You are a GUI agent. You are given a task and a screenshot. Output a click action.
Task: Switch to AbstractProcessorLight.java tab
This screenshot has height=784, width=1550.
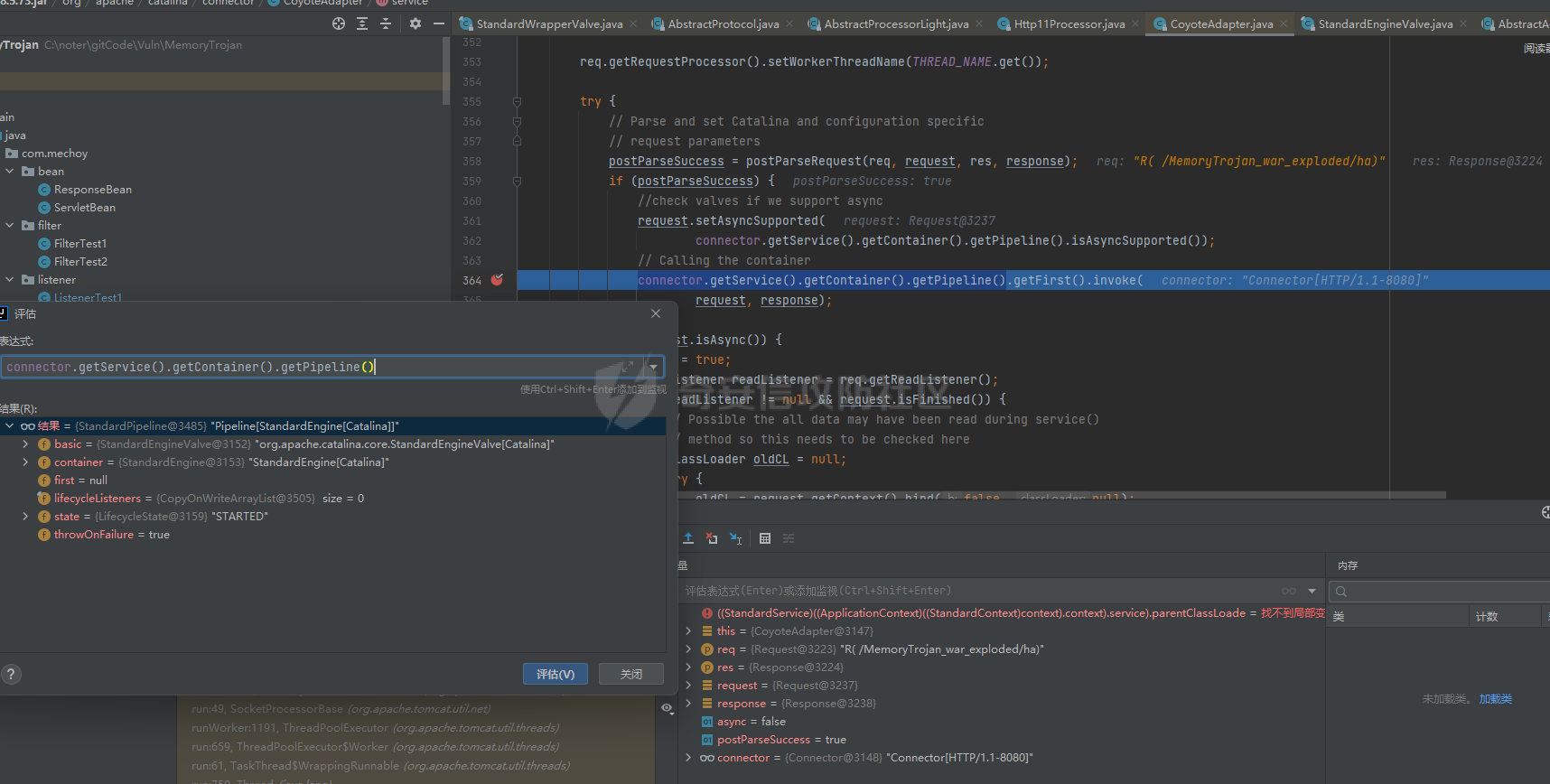point(896,23)
